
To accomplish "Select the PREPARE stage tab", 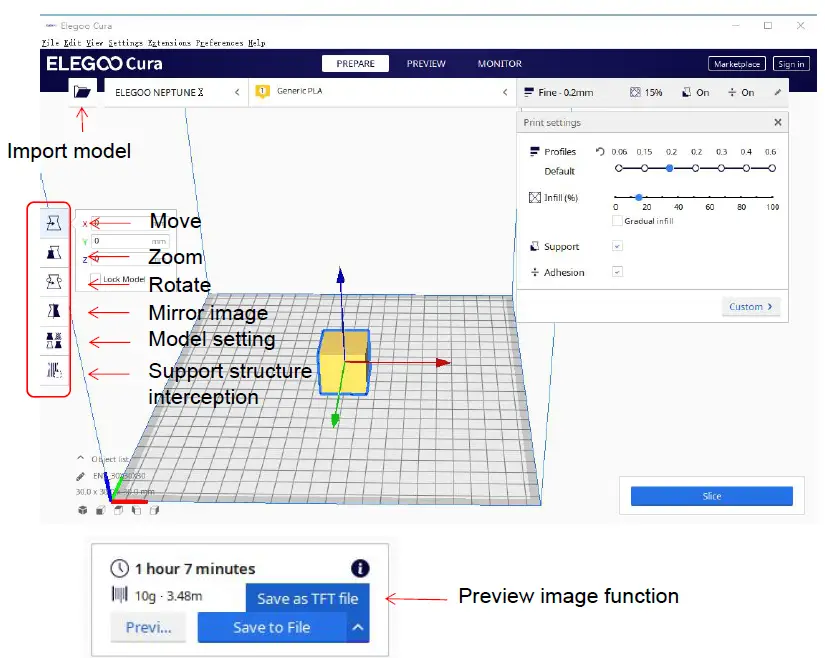I will pyautogui.click(x=356, y=64).
